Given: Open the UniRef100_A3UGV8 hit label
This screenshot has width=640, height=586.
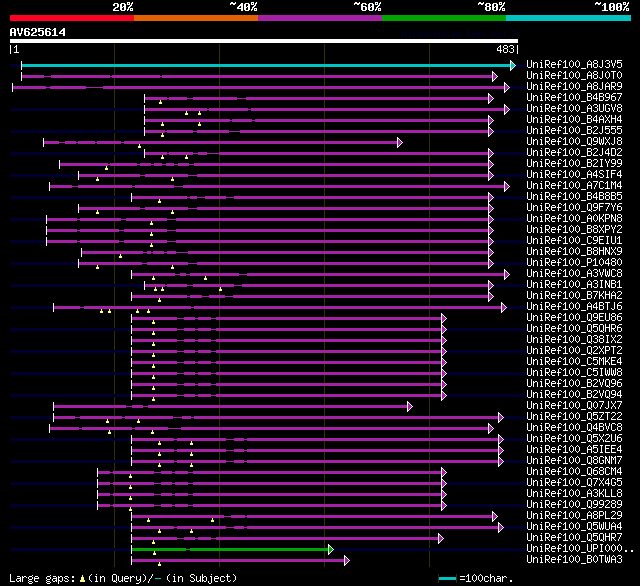Looking at the screenshot, I should coord(574,109).
